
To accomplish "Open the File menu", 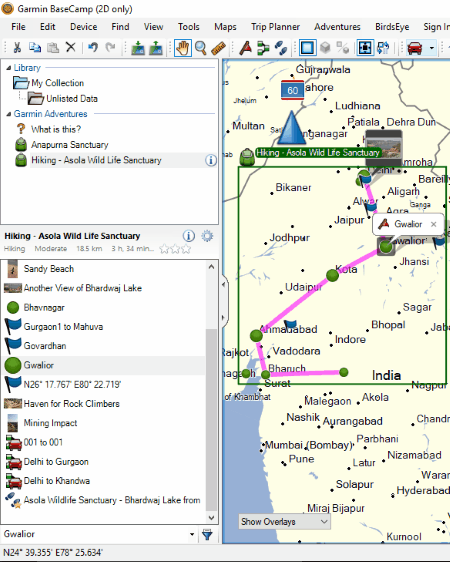I will (x=18, y=27).
